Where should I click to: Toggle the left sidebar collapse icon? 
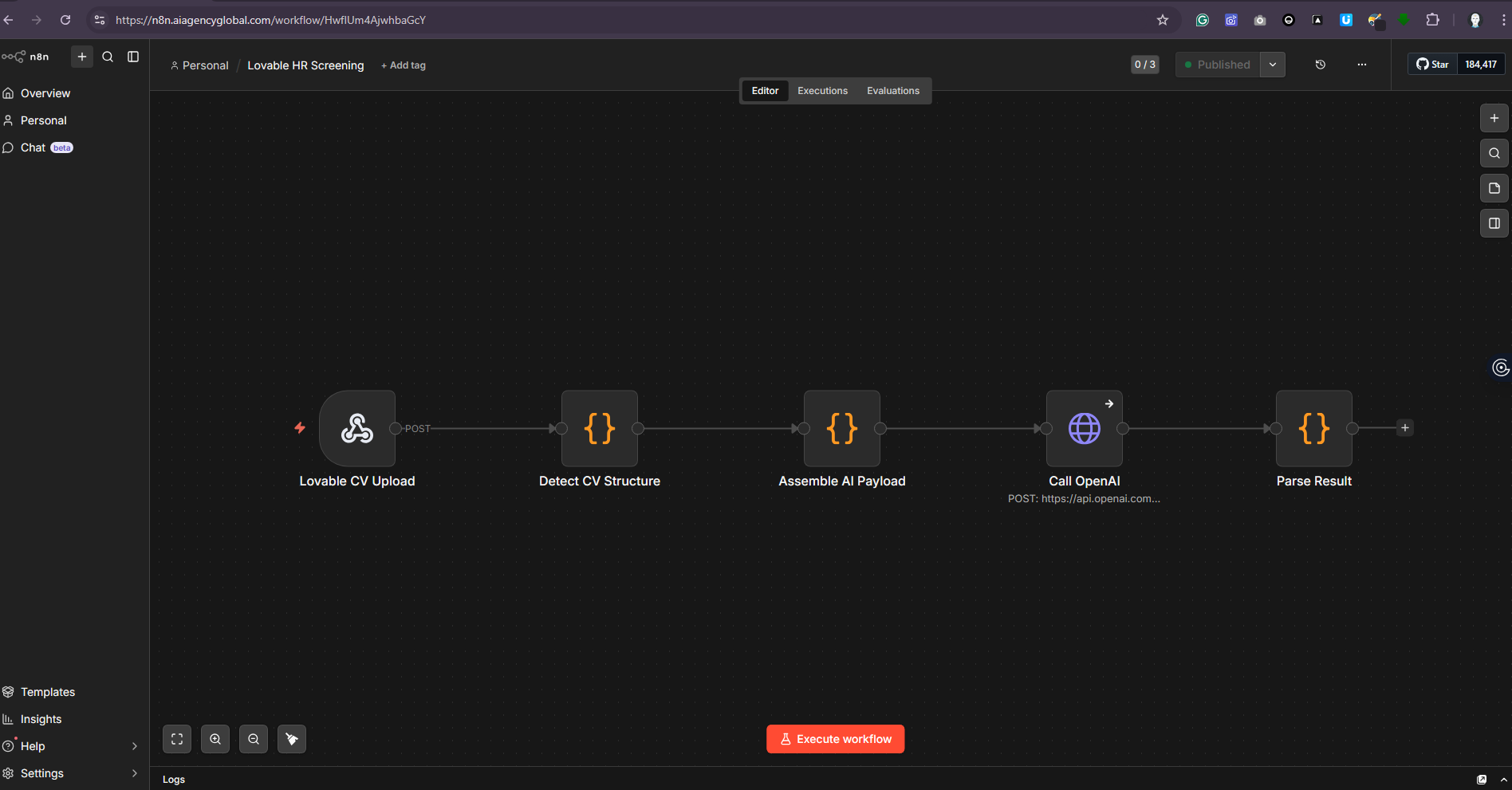[x=133, y=57]
